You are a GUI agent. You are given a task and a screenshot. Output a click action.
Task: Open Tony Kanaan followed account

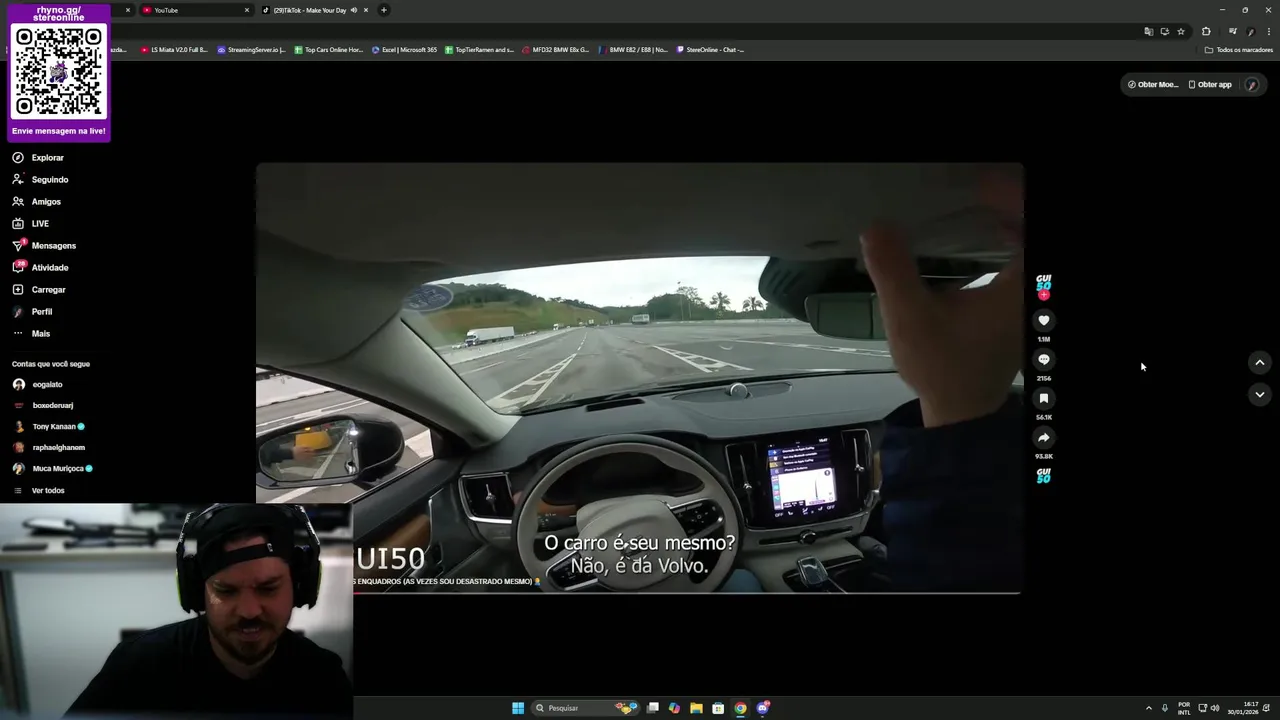point(48,427)
